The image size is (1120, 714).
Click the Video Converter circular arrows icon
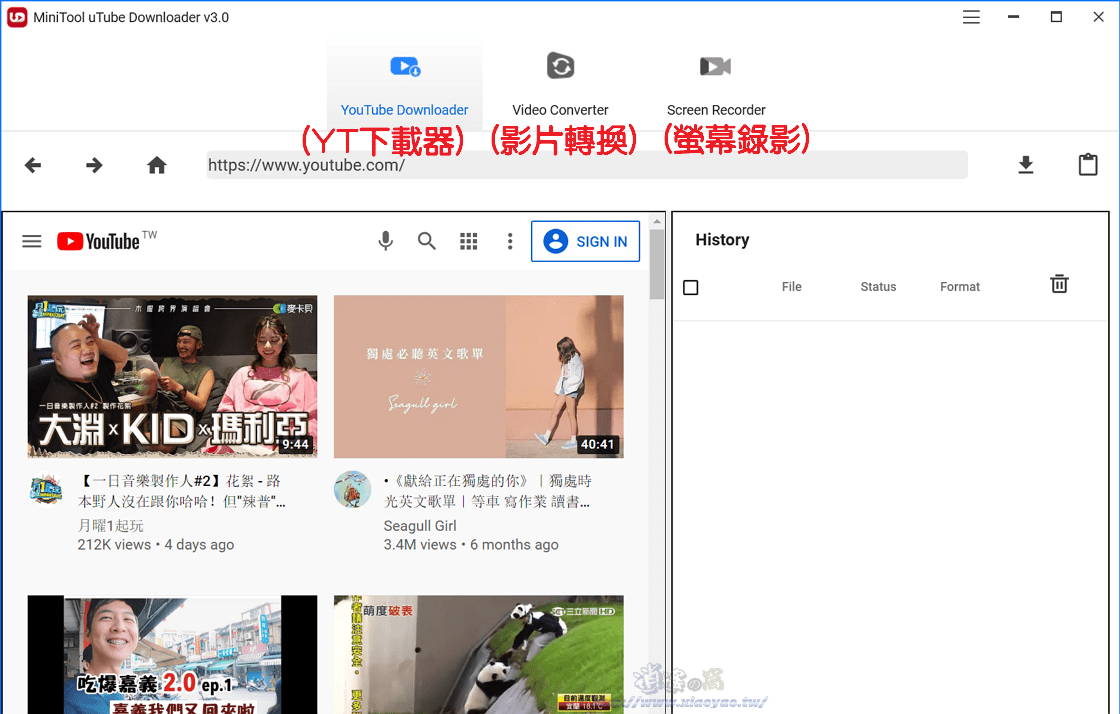(x=560, y=66)
